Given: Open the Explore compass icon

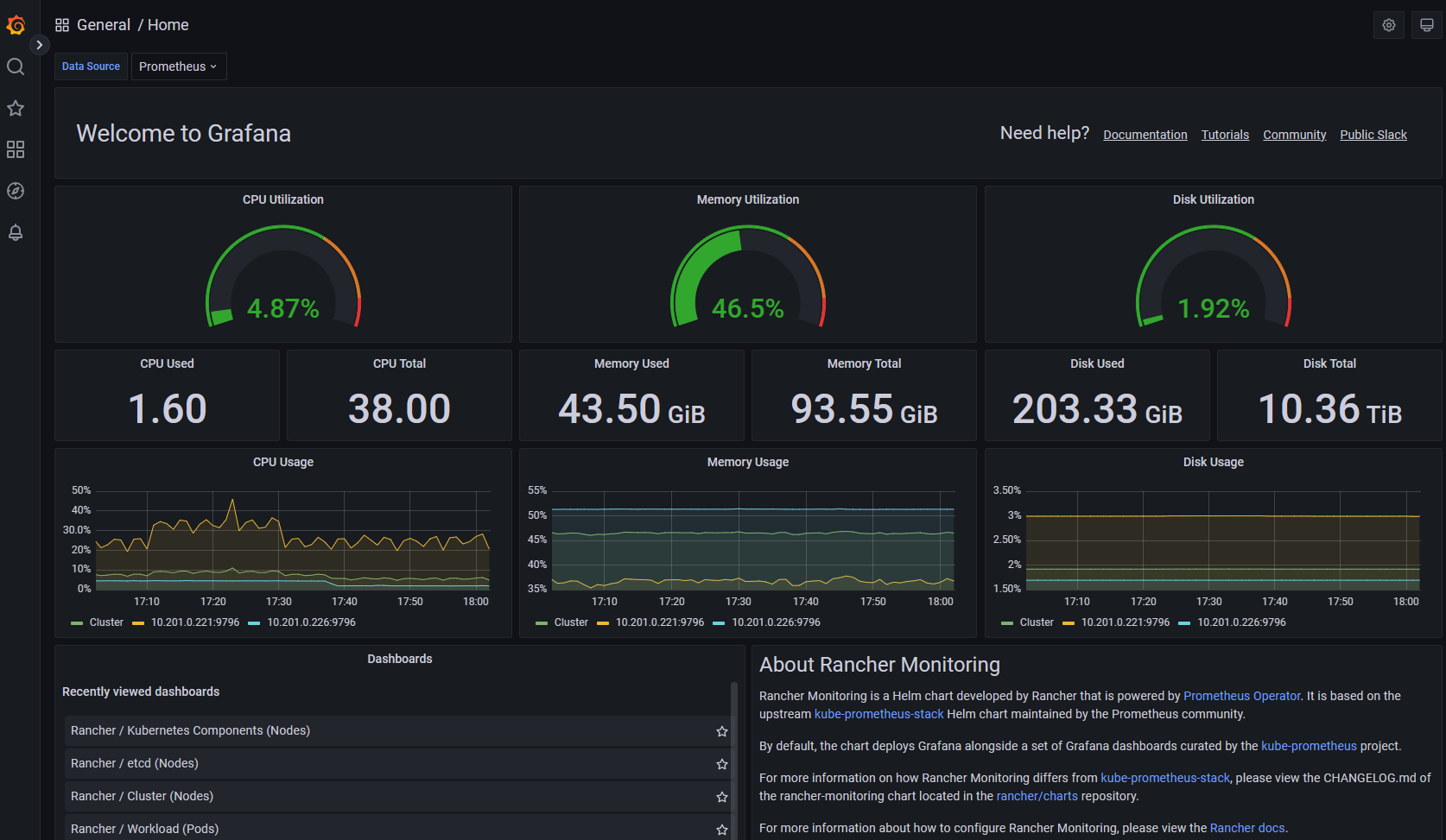Looking at the screenshot, I should tap(16, 191).
